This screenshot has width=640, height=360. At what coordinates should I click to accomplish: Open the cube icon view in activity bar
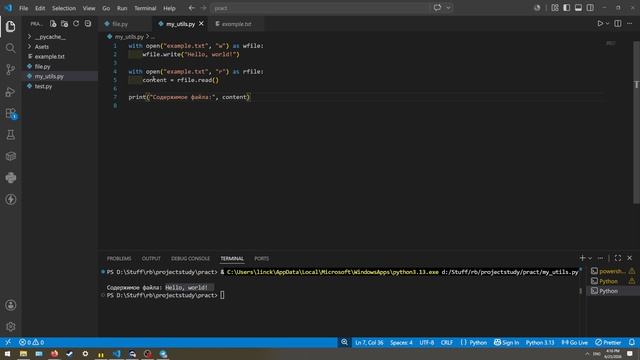coord(11,156)
